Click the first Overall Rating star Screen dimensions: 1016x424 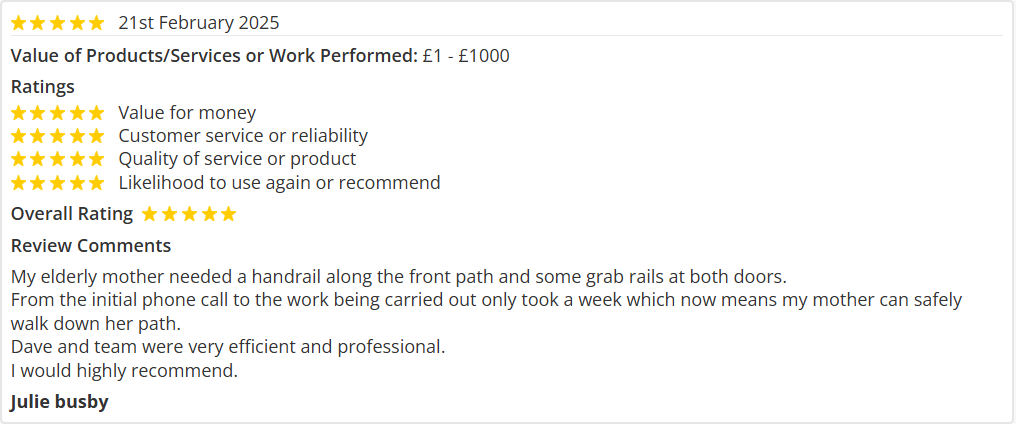tap(150, 214)
